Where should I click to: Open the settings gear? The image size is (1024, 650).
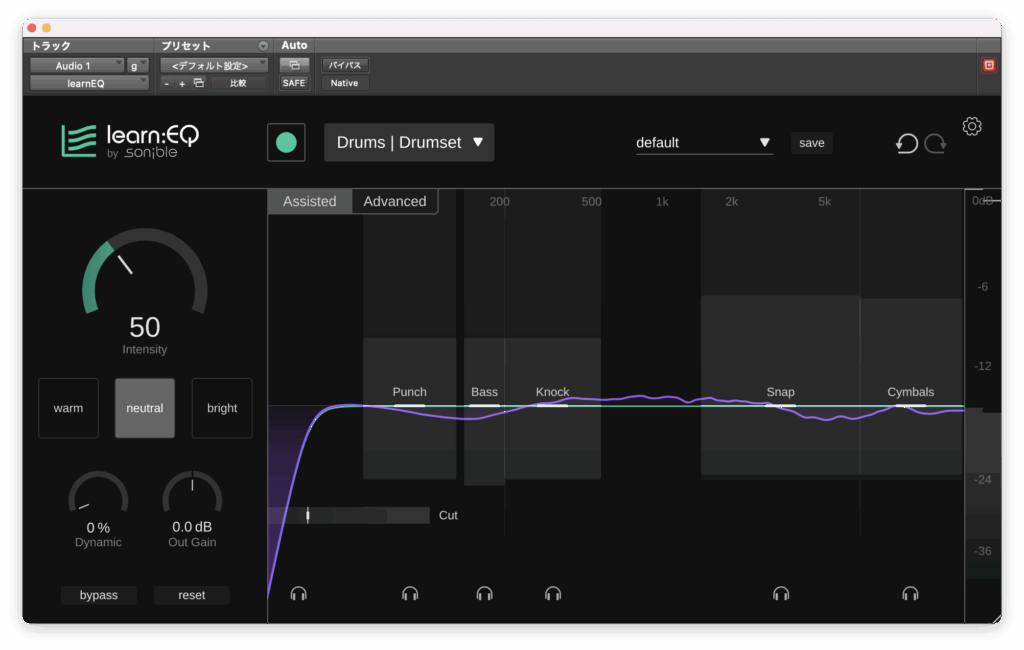pos(972,126)
